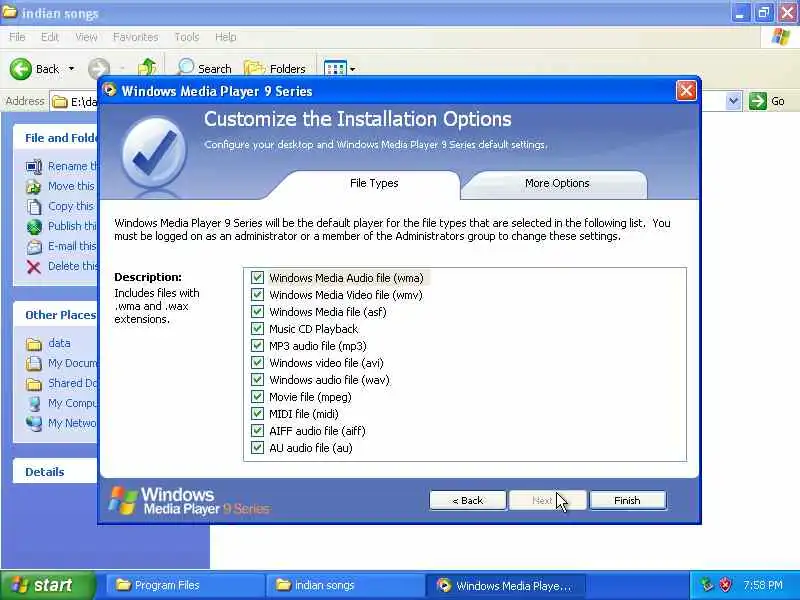Switch to Windows Media Player taskbar button

[x=506, y=585]
